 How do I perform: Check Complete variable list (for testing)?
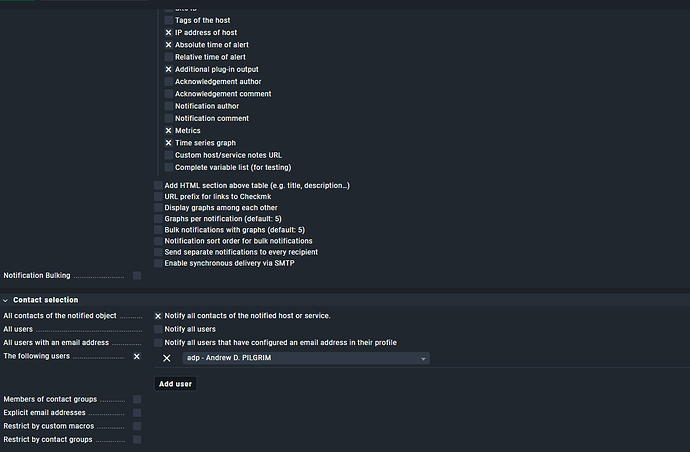tap(169, 167)
